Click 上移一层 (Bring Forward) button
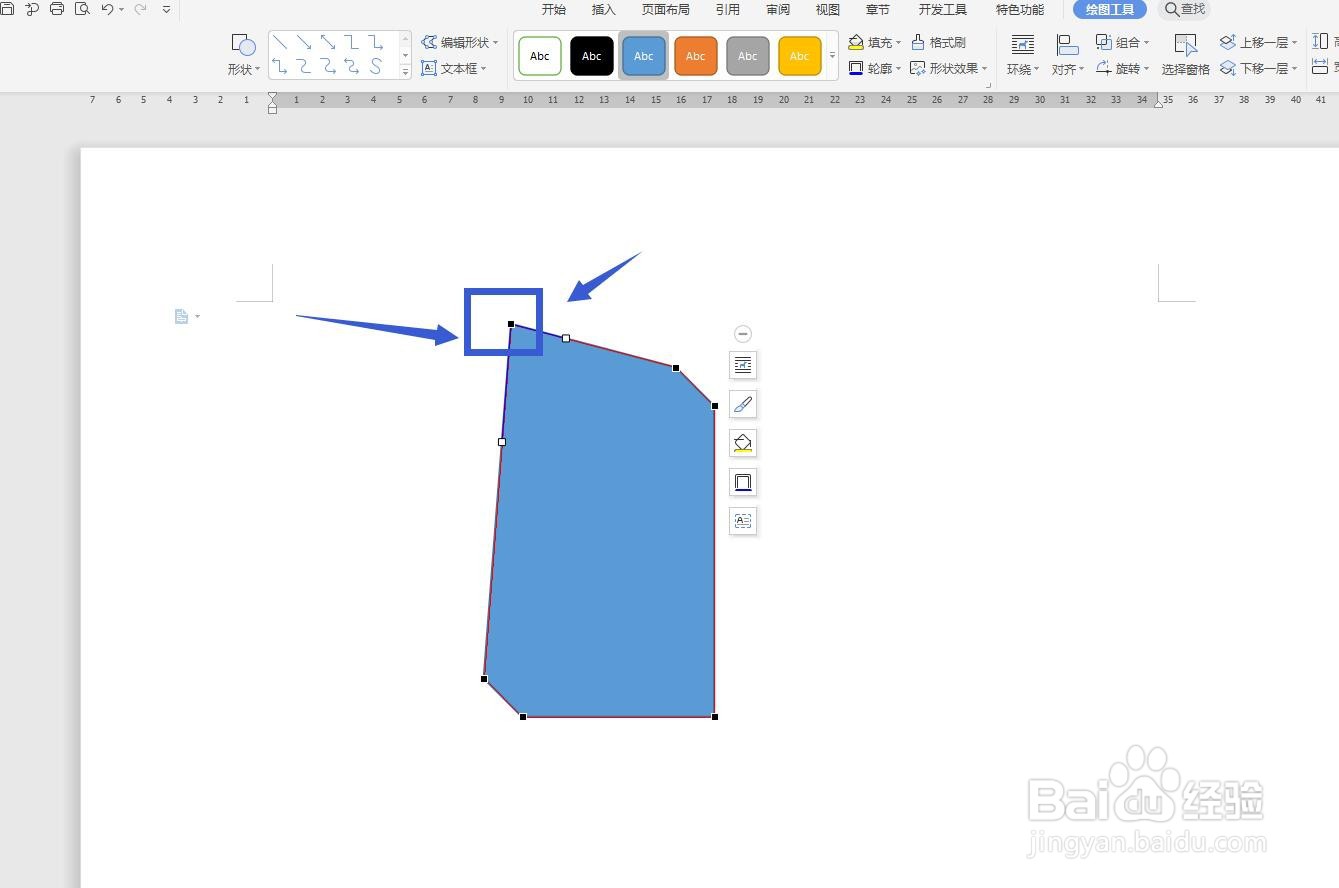Viewport: 1339px width, 888px height. 1258,42
